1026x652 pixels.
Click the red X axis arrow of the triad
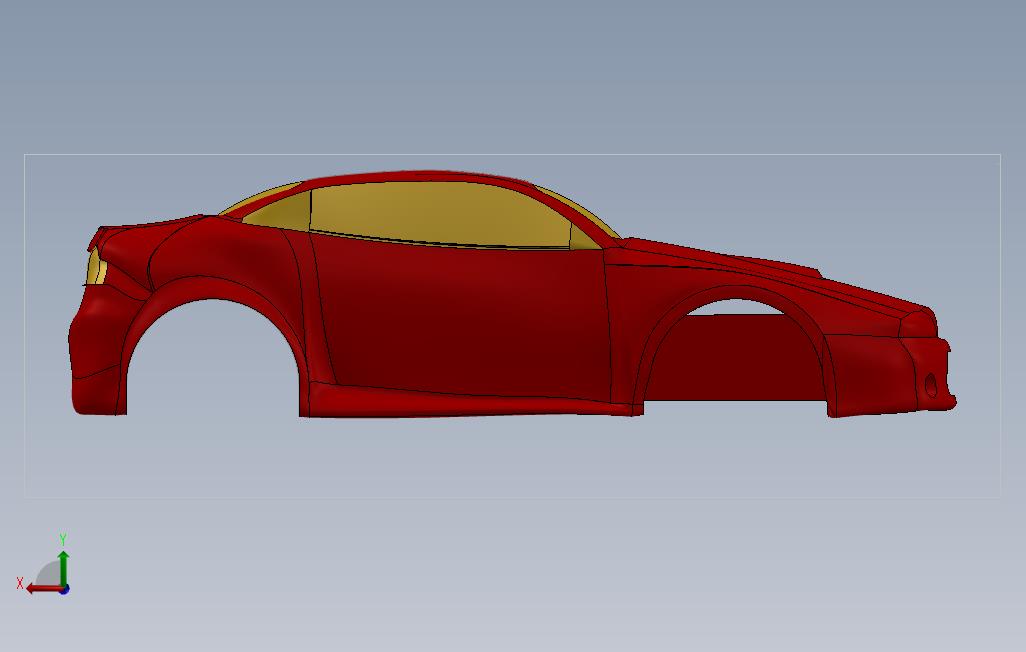(x=43, y=589)
